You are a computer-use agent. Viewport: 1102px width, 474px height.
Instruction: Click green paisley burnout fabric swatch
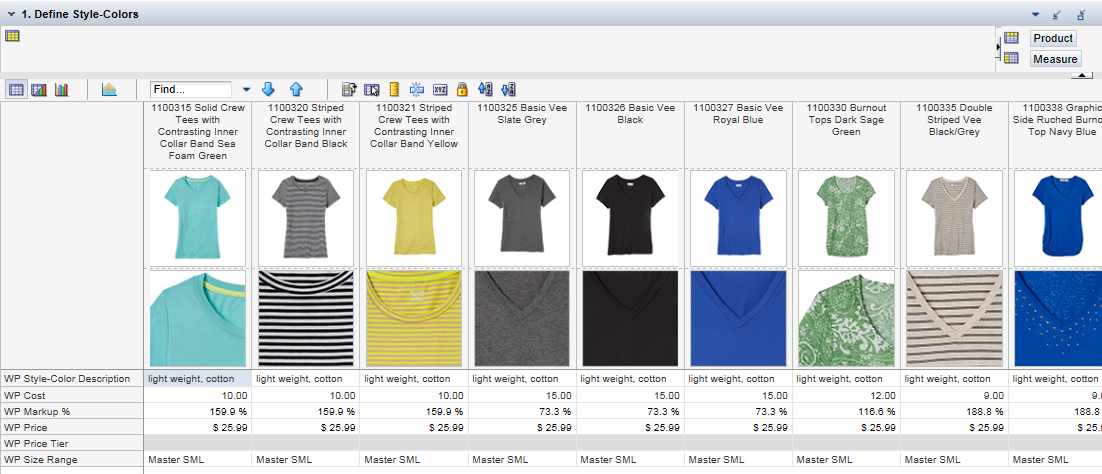[x=846, y=319]
